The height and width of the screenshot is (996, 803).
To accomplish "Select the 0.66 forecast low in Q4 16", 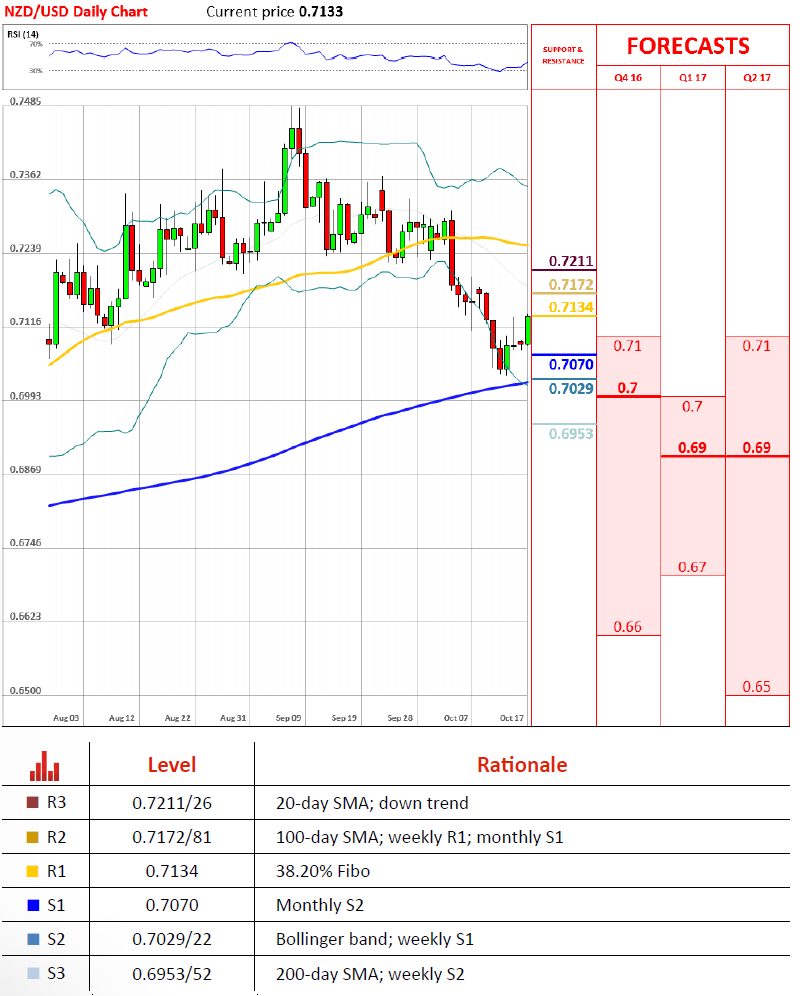I will [x=627, y=627].
